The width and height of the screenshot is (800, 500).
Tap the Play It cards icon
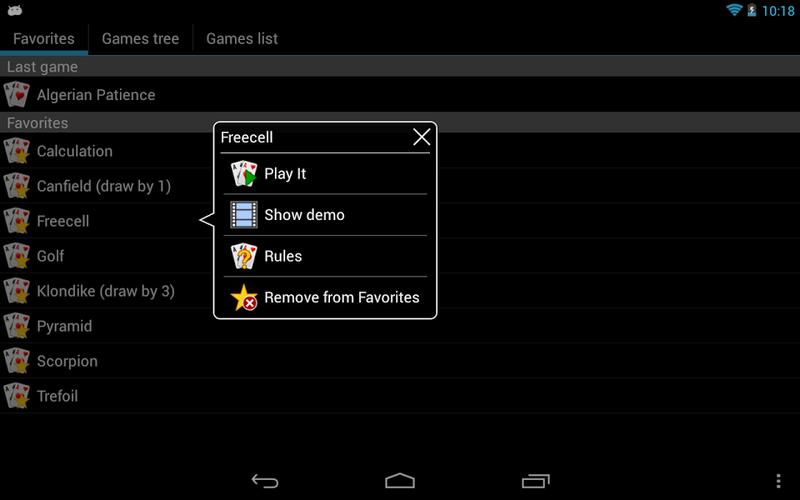click(x=244, y=174)
